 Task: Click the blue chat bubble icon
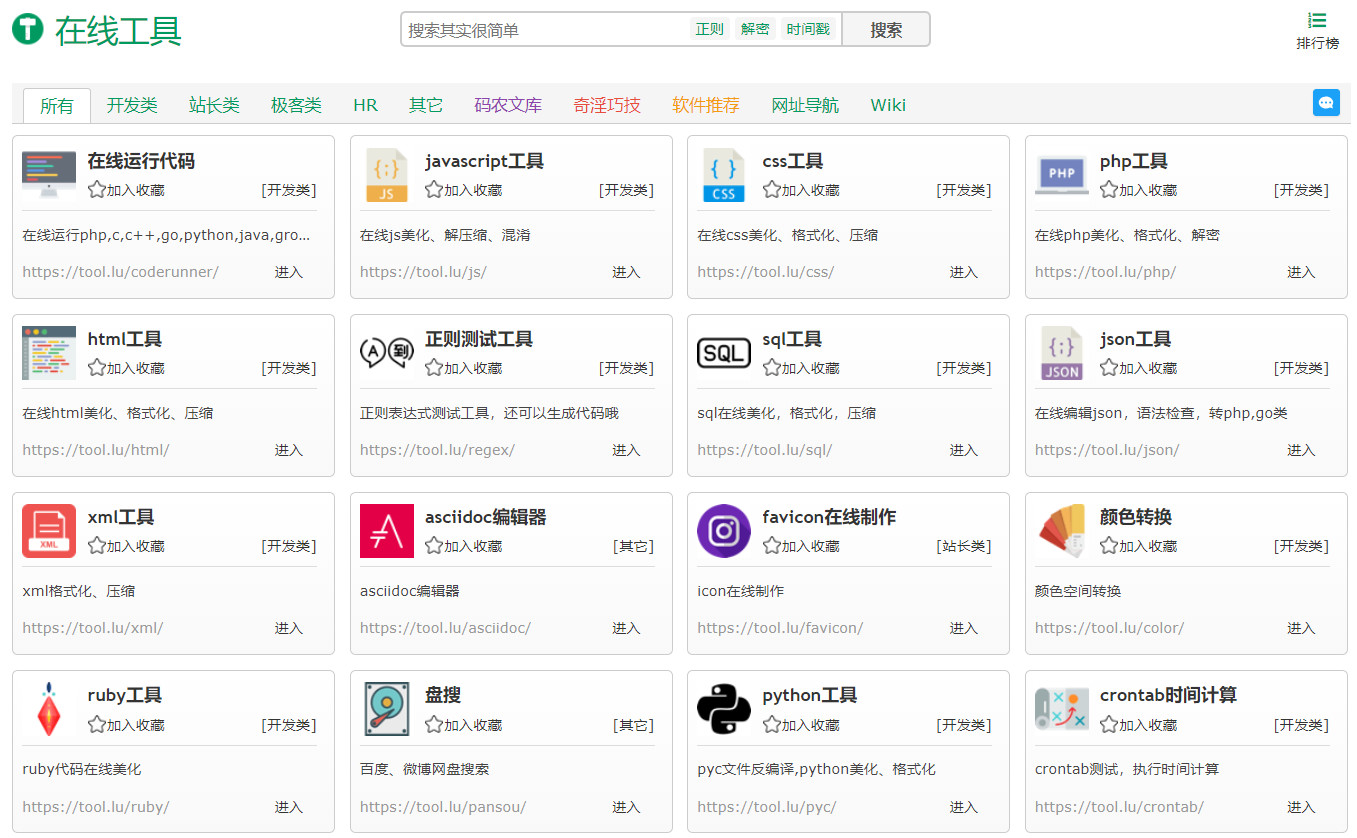1326,103
